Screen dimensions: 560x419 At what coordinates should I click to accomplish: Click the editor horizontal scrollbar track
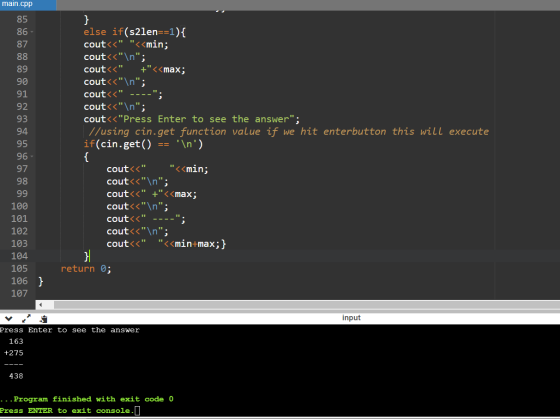(307, 305)
